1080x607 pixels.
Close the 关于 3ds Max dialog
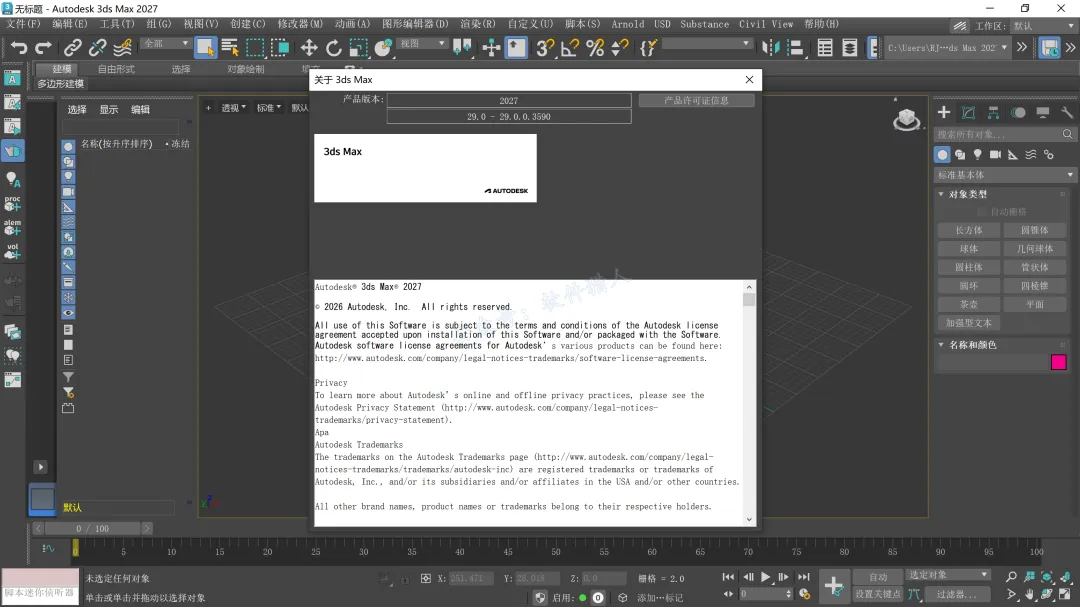coord(749,79)
